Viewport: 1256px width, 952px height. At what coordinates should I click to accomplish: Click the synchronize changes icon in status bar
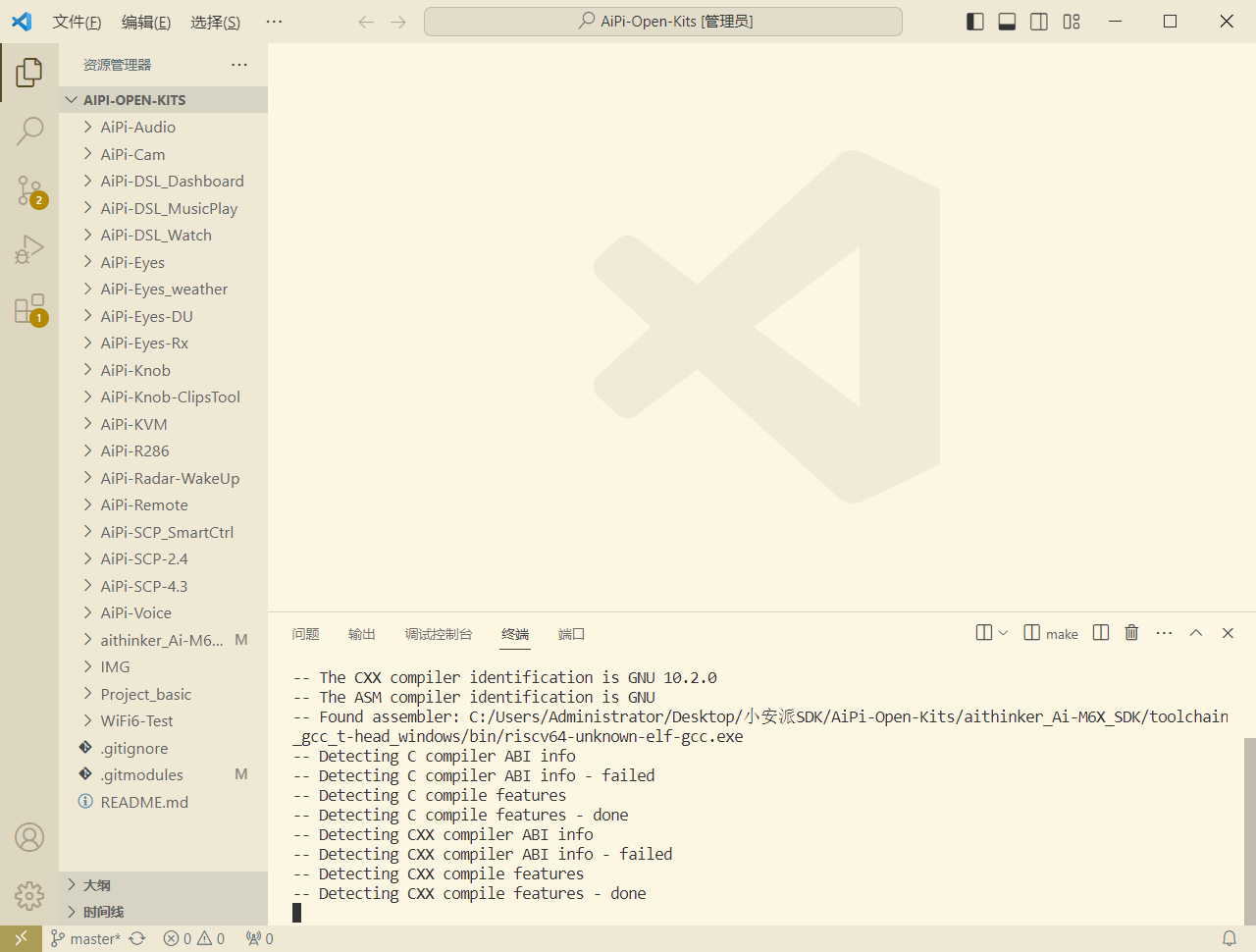pyautogui.click(x=137, y=938)
